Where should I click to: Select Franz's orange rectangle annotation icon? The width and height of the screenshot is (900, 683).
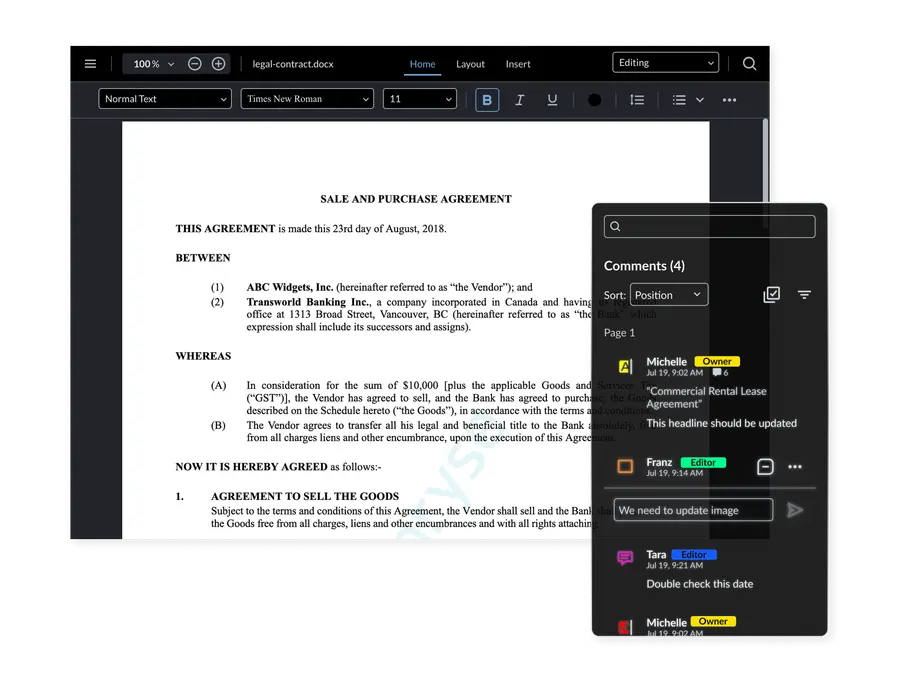coord(625,466)
